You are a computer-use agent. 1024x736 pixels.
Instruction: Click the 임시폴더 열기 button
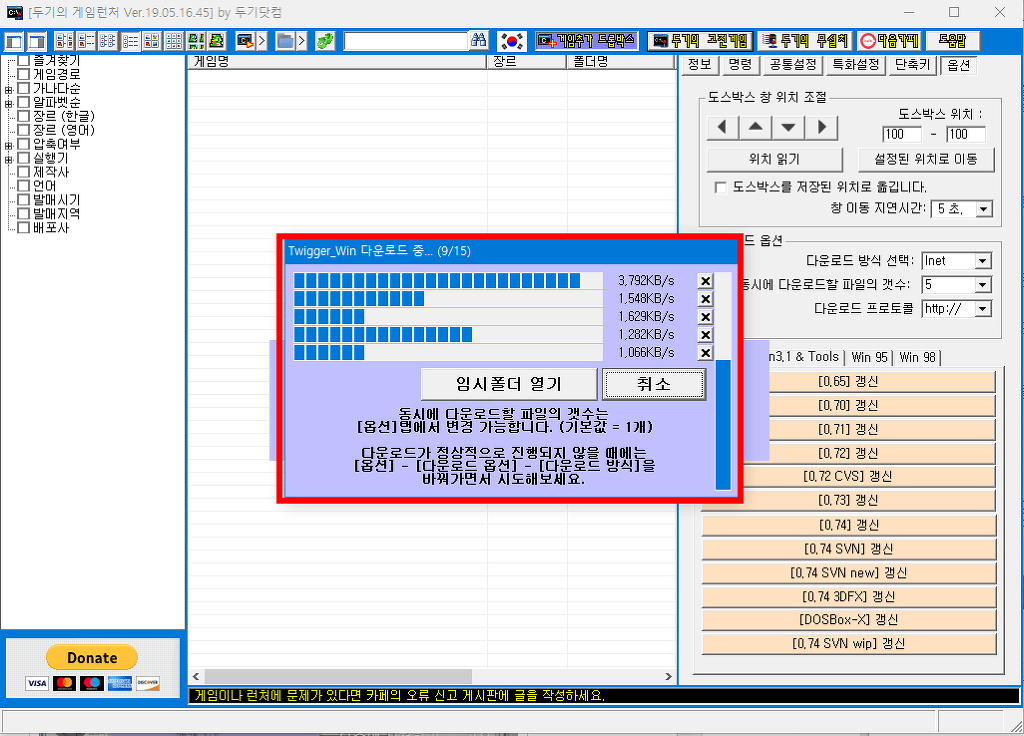(x=509, y=384)
